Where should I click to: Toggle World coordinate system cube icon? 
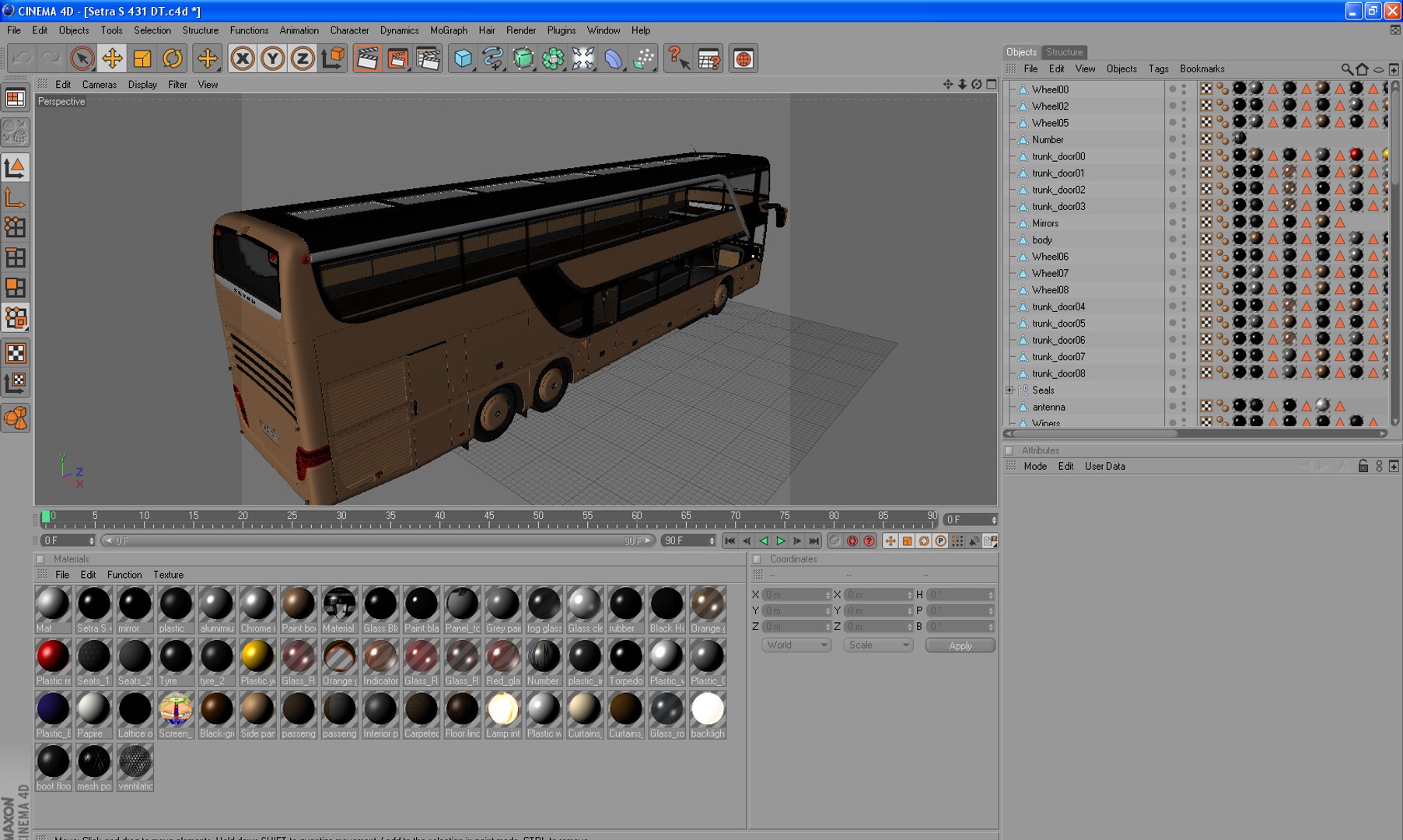point(333,58)
